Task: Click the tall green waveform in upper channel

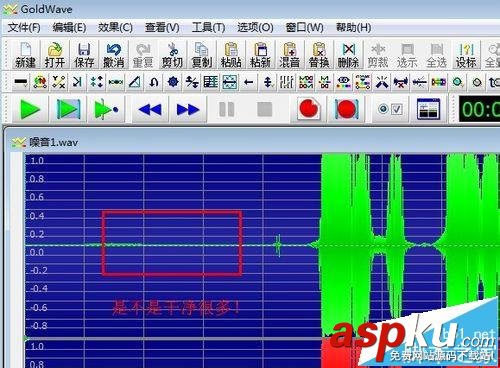Action: 345,245
